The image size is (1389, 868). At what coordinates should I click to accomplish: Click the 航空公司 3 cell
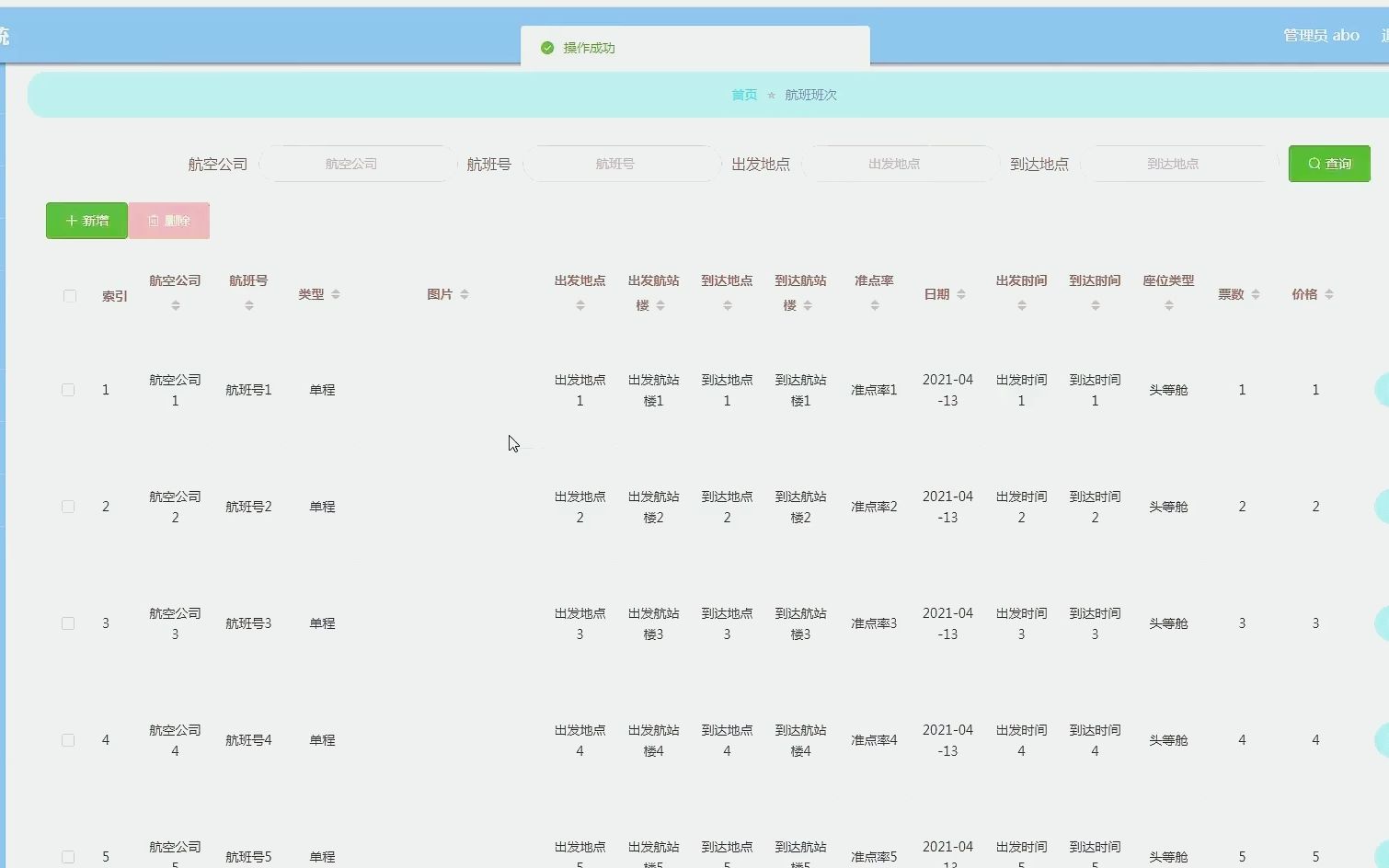tap(175, 623)
